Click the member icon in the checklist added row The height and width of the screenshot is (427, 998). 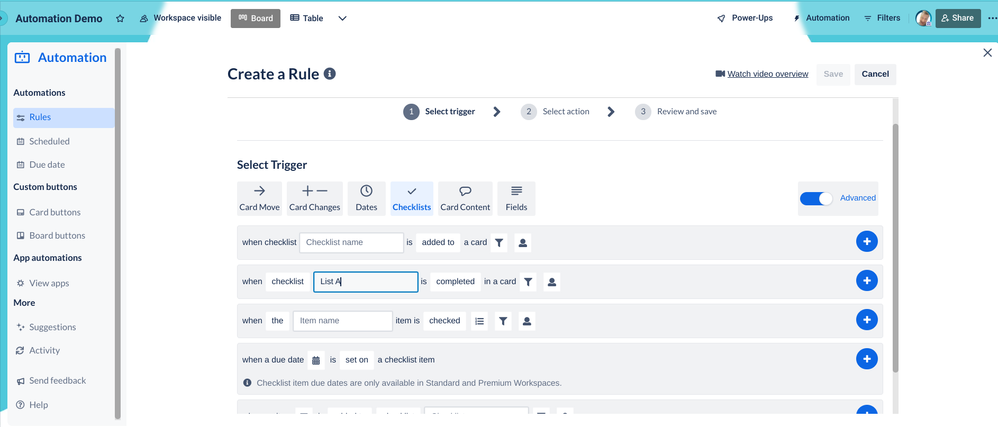pyautogui.click(x=523, y=242)
